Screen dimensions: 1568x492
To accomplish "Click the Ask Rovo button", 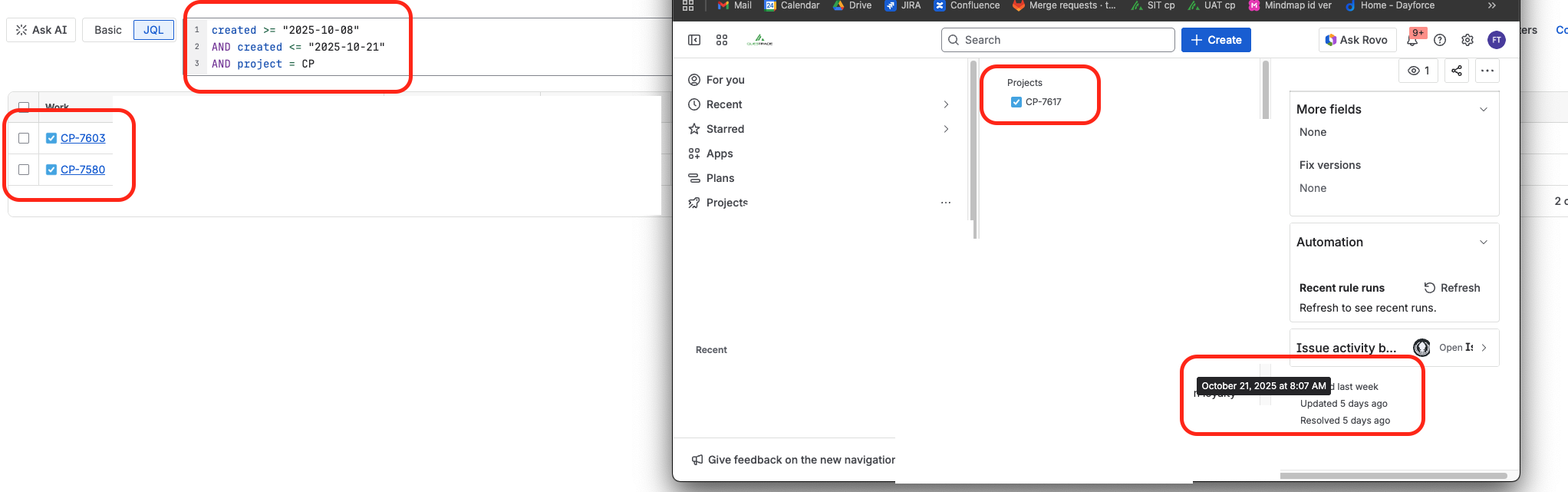I will [x=1356, y=40].
